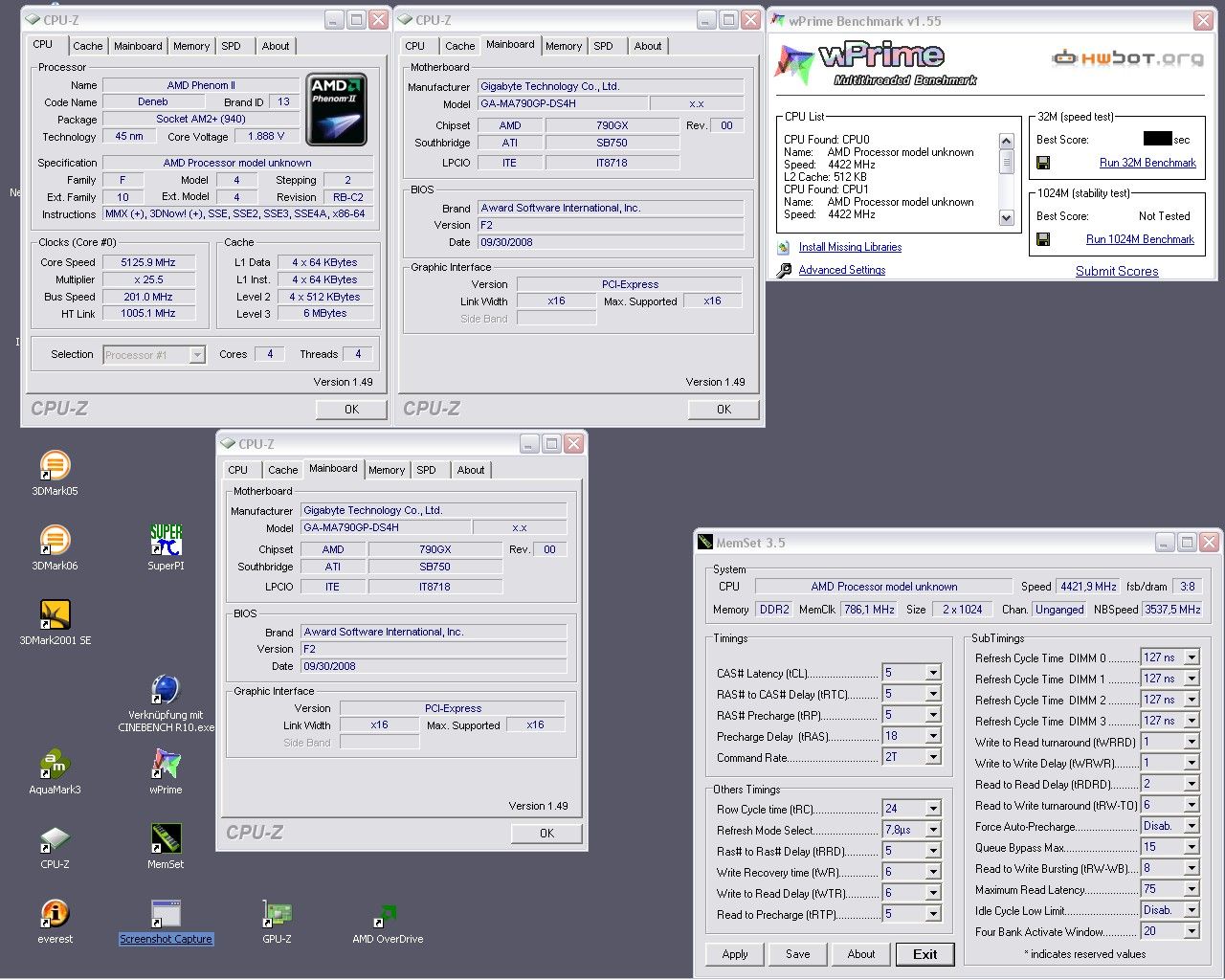Click the Install Missing Libraries icon
1225x980 pixels.
784,248
